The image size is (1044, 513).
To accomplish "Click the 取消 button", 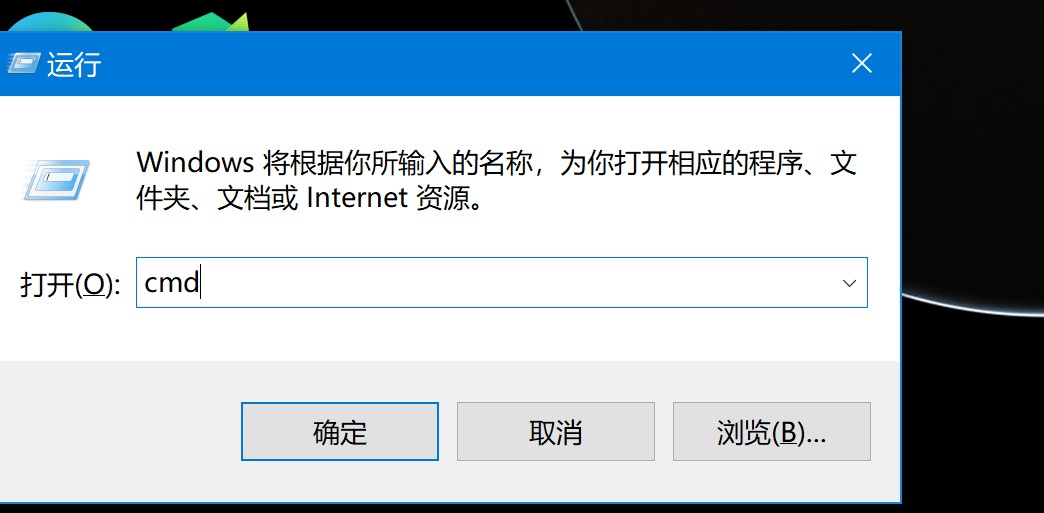I will coord(555,432).
